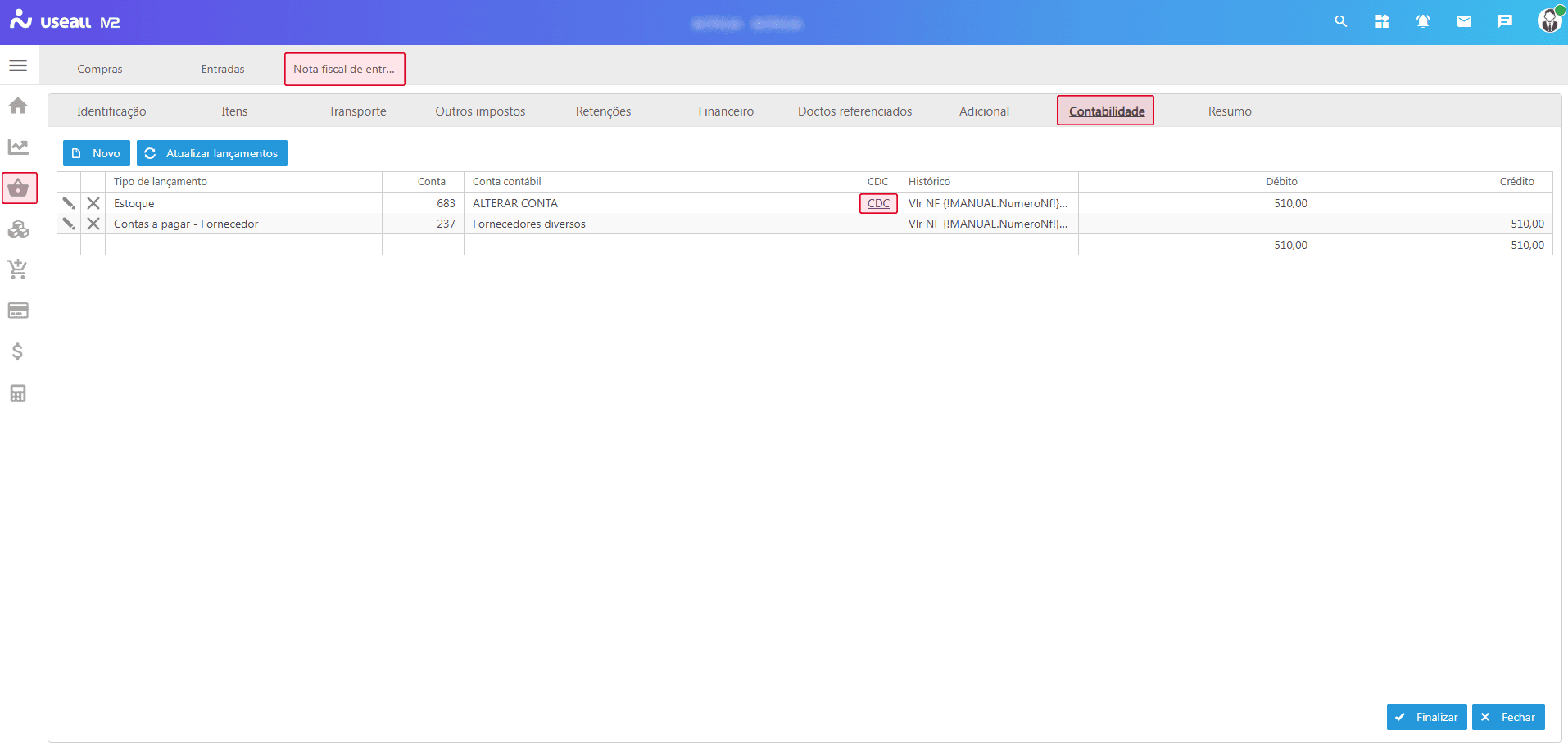Screen dimensions: 1568x748
Task: Open the CDC link in Estoque row
Action: click(x=878, y=203)
